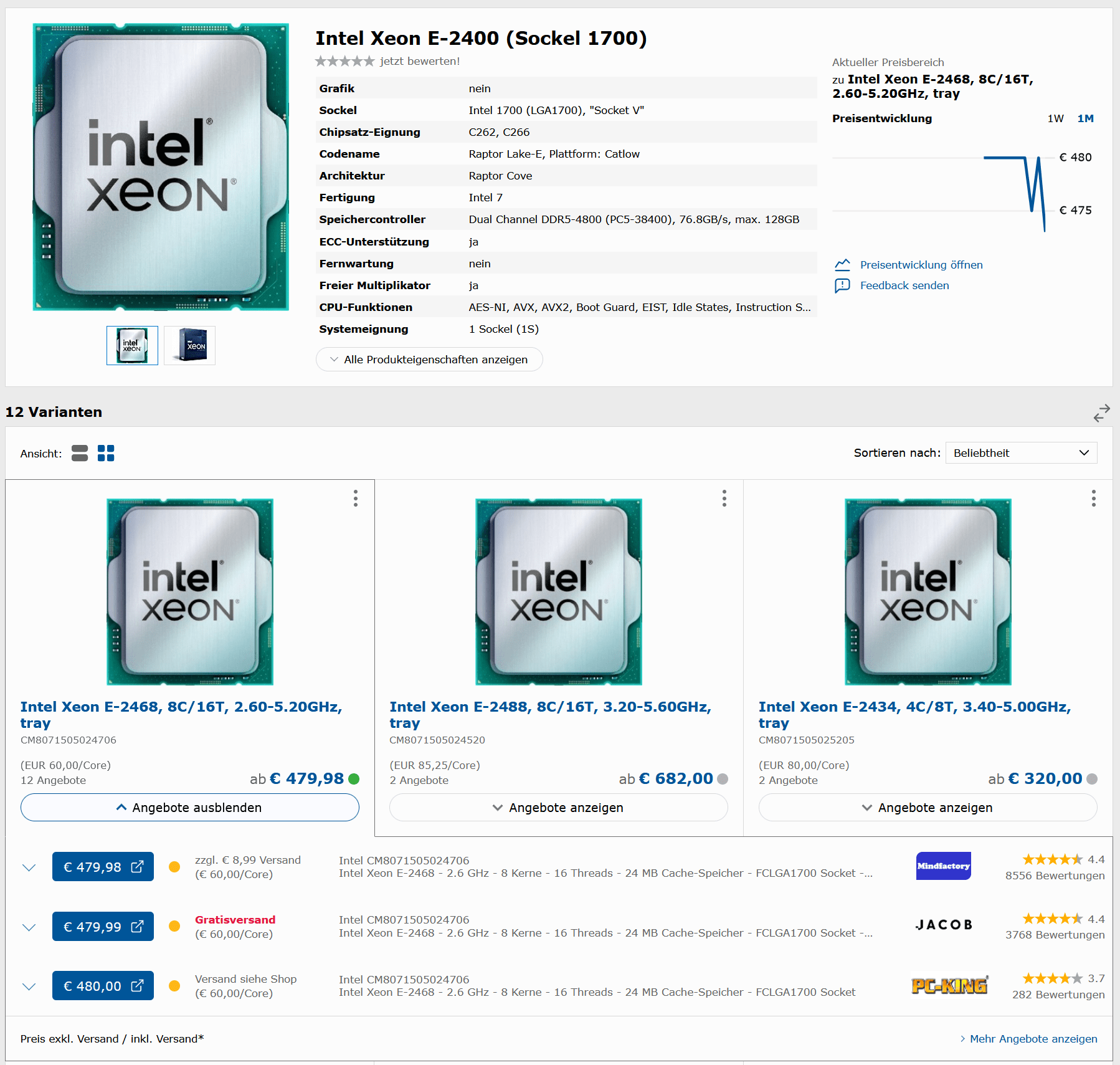This screenshot has height=1065, width=1120.
Task: Click price ab € 320,00
Action: (x=1035, y=779)
